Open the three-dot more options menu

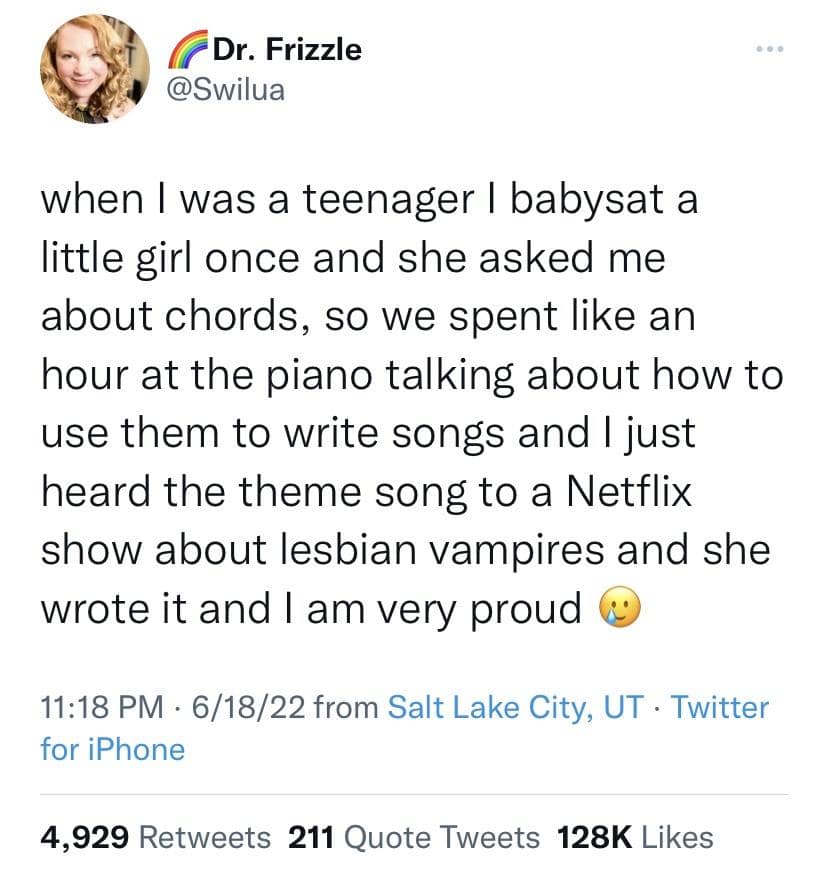click(766, 47)
